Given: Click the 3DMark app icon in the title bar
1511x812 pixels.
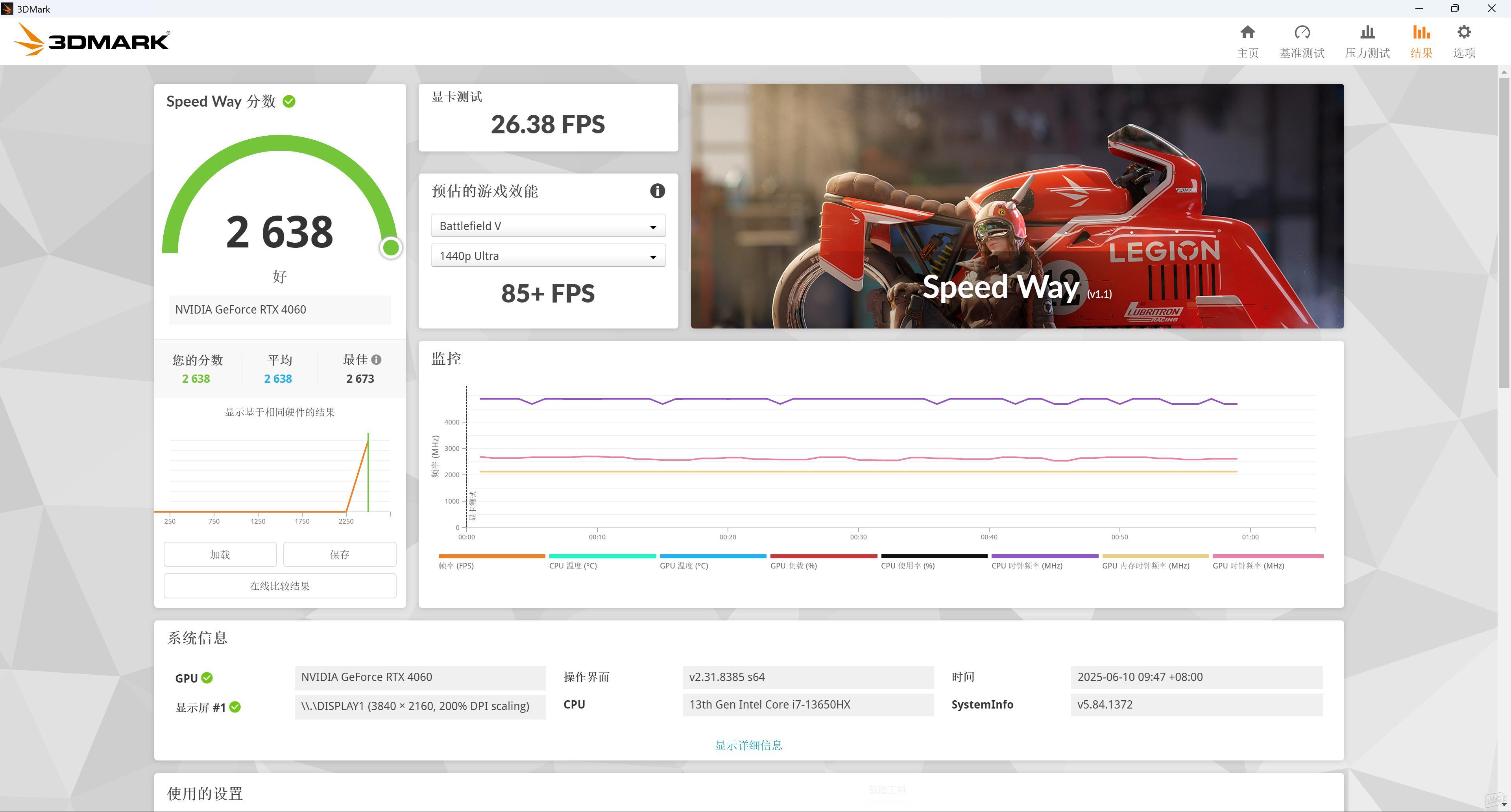Looking at the screenshot, I should pos(7,9).
